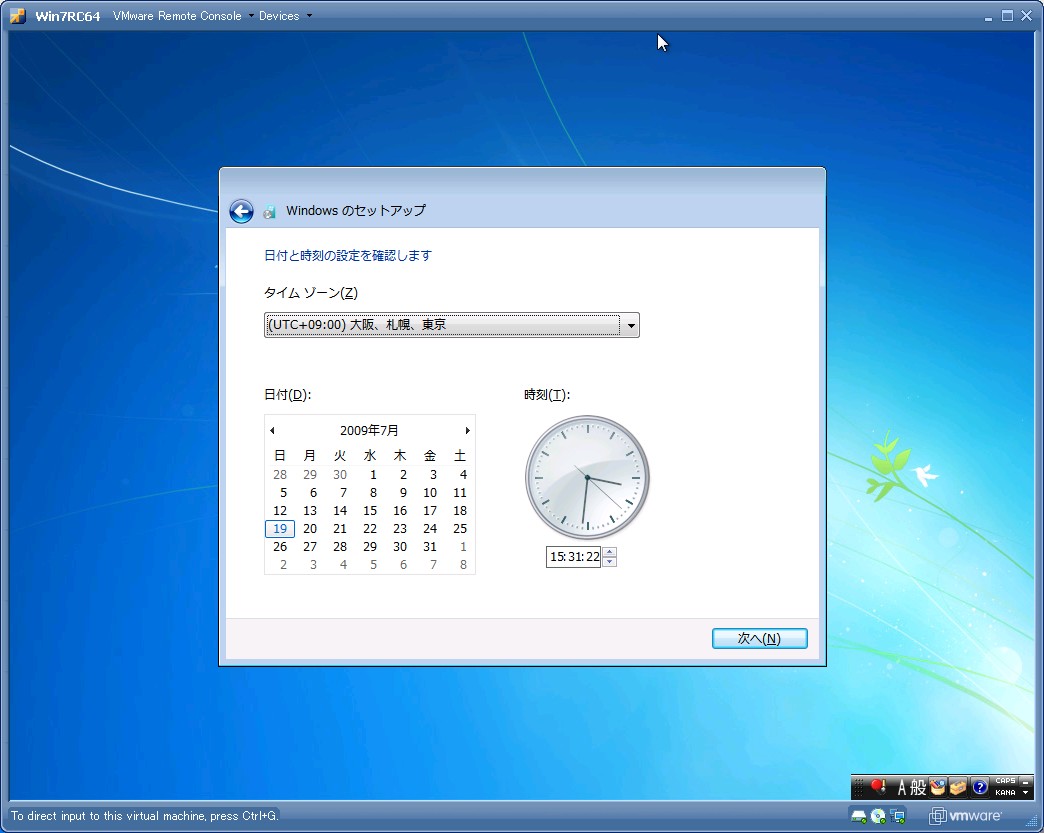Select August 8 in the calendar

pos(463,565)
